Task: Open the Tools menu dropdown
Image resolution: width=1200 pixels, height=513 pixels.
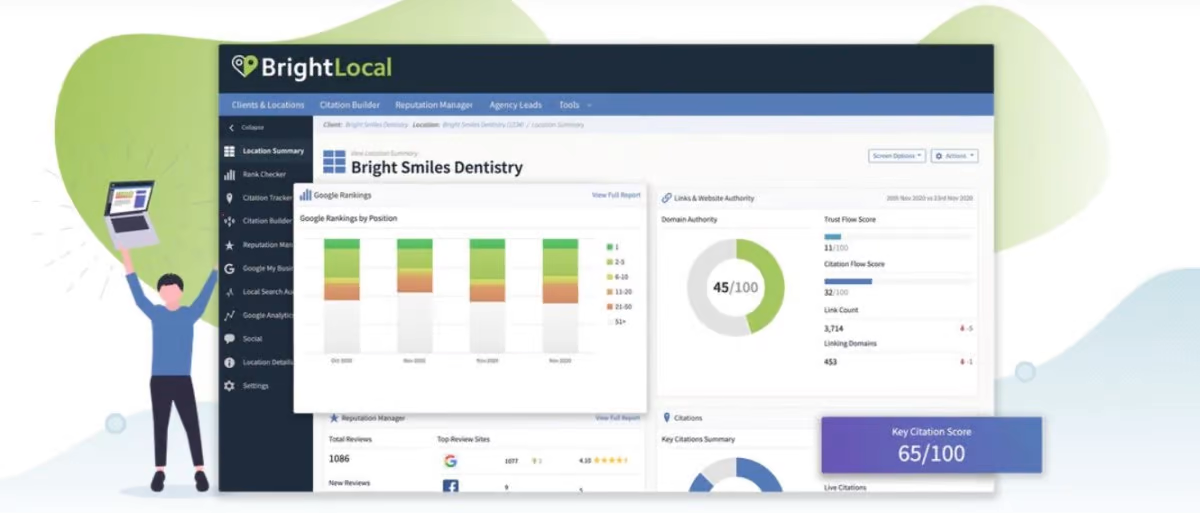Action: [575, 105]
